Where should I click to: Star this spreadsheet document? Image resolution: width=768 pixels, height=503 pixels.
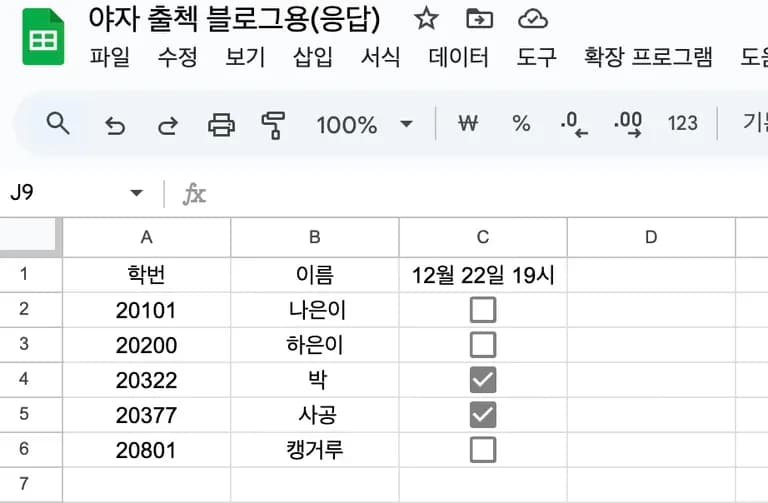pos(427,18)
